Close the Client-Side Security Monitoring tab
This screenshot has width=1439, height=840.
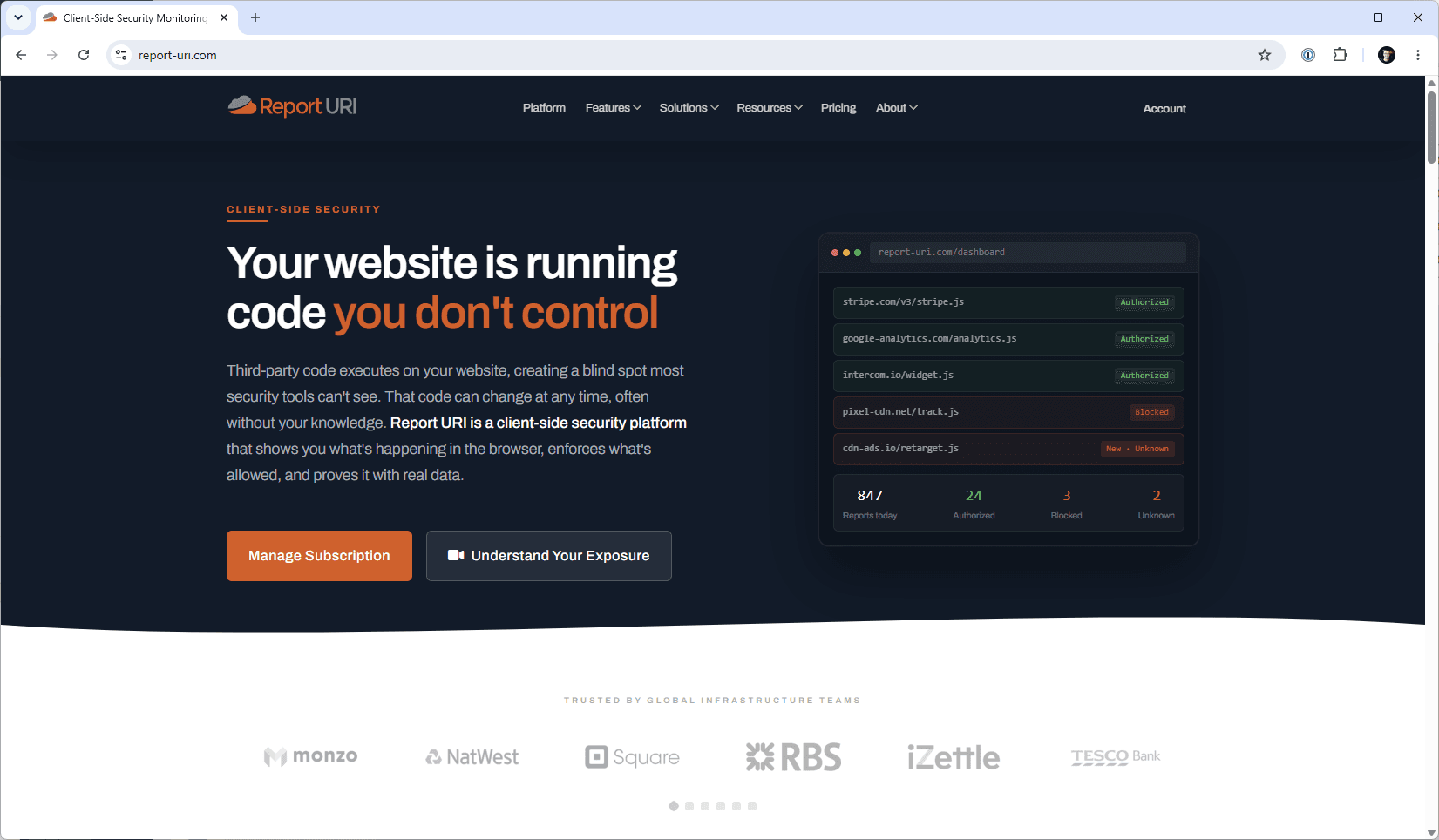tap(224, 17)
